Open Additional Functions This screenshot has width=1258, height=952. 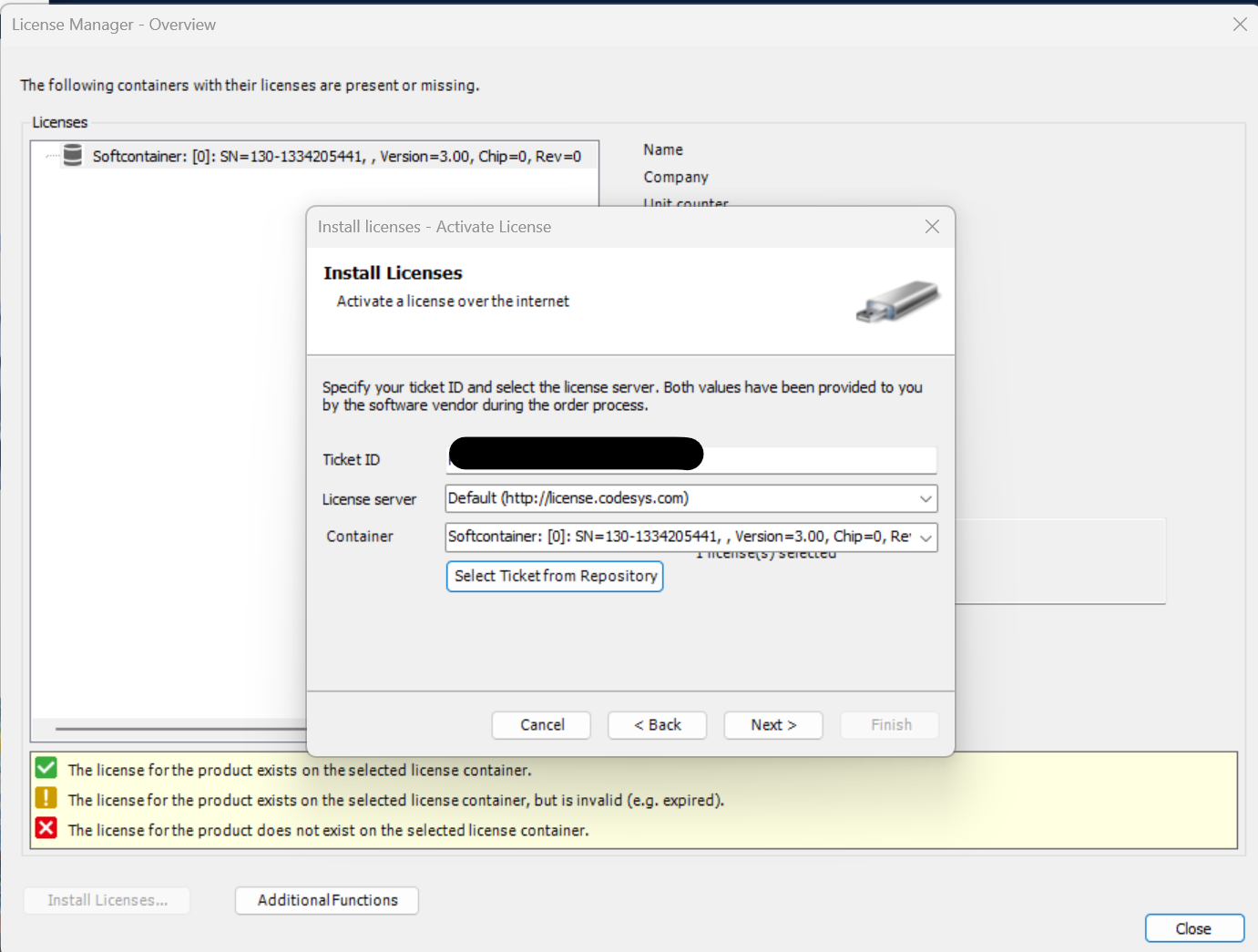coord(327,900)
